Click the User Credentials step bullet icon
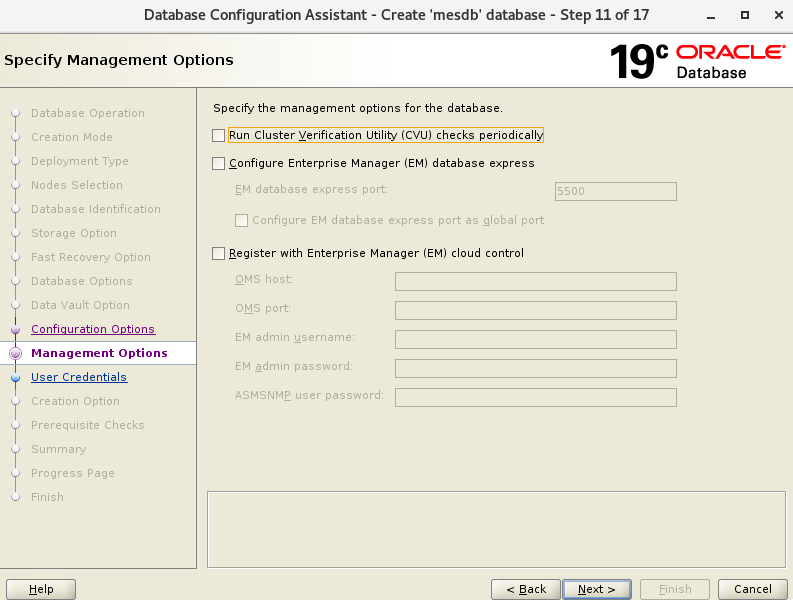The height and width of the screenshot is (600, 793). pos(15,378)
